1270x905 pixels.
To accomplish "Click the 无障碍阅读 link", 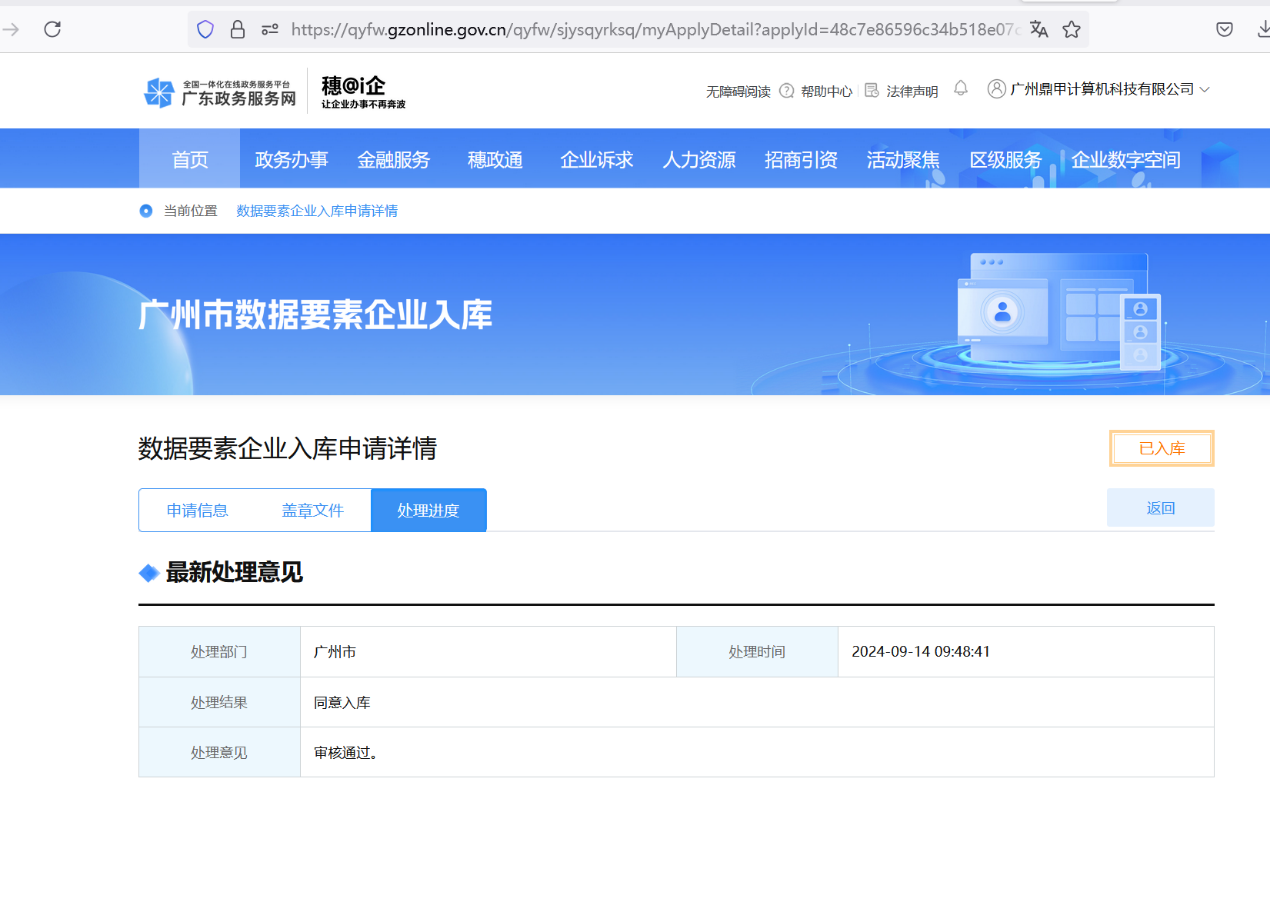I will click(x=738, y=91).
